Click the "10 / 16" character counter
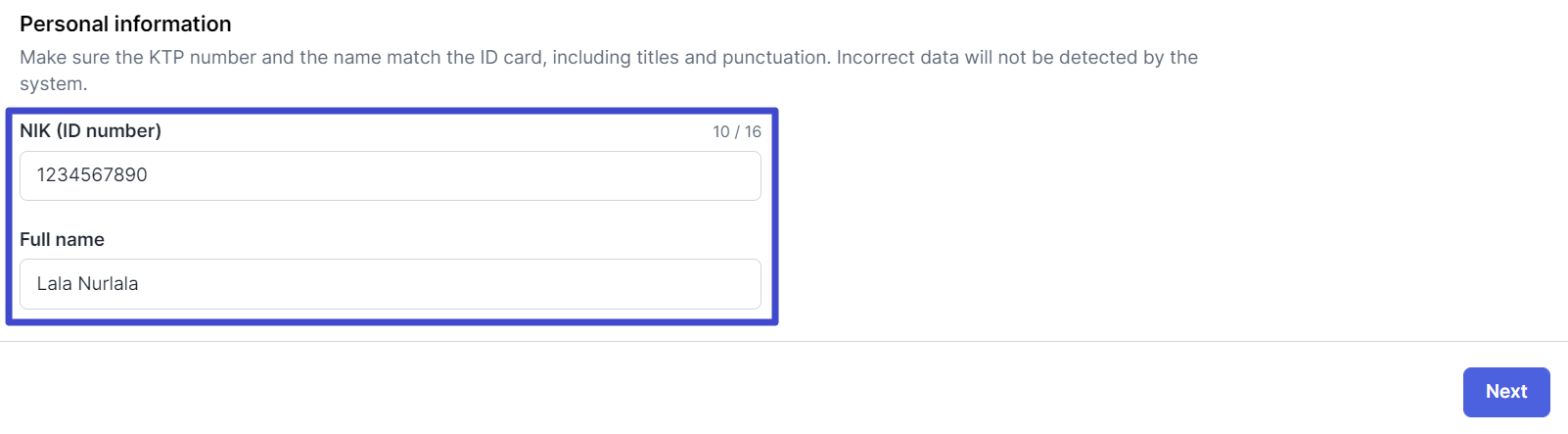This screenshot has width=1568, height=434. [x=736, y=132]
